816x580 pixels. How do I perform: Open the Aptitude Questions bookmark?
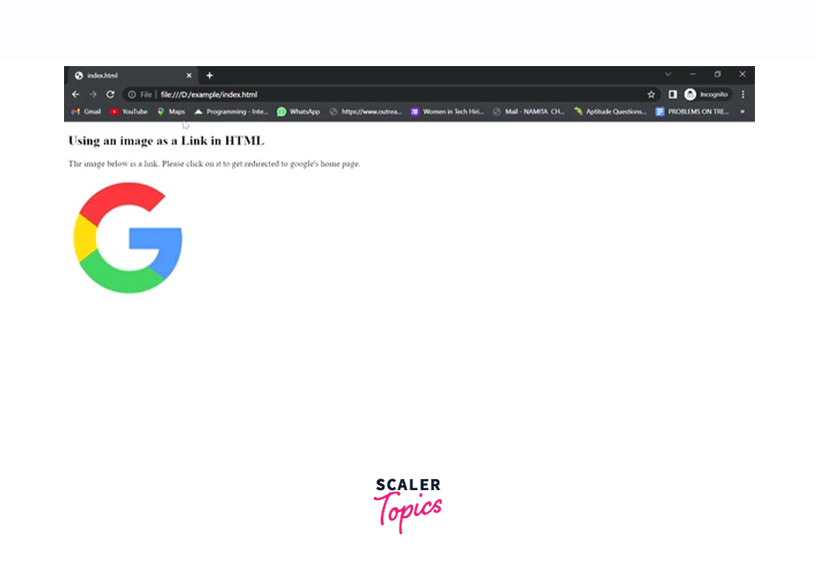coord(610,111)
